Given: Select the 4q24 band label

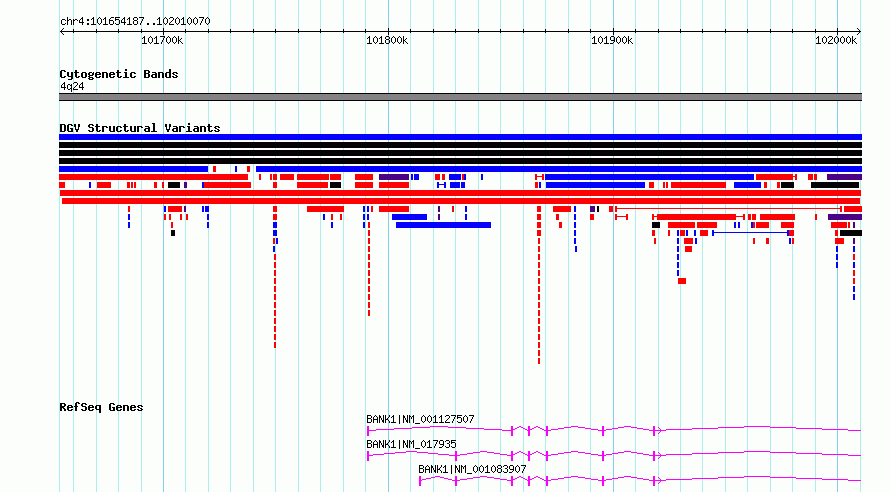Looking at the screenshot, I should click(72, 86).
